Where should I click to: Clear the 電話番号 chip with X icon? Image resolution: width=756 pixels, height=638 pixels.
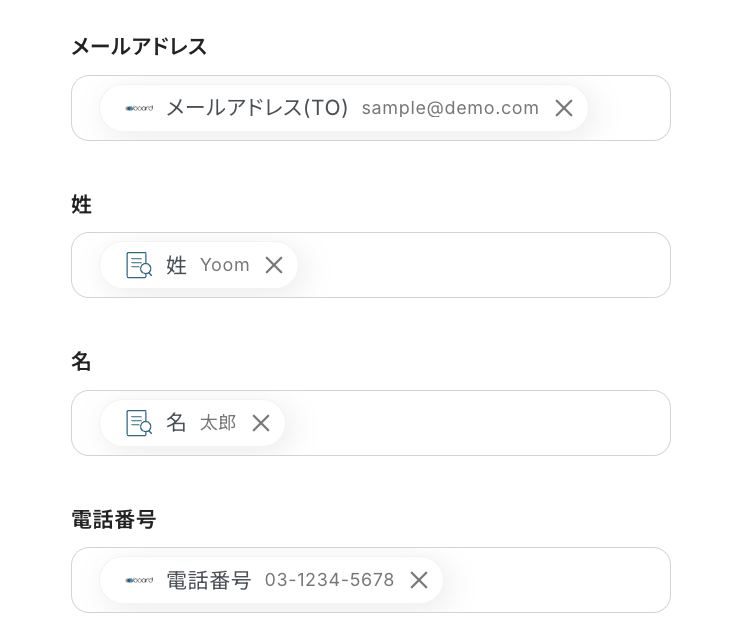419,580
